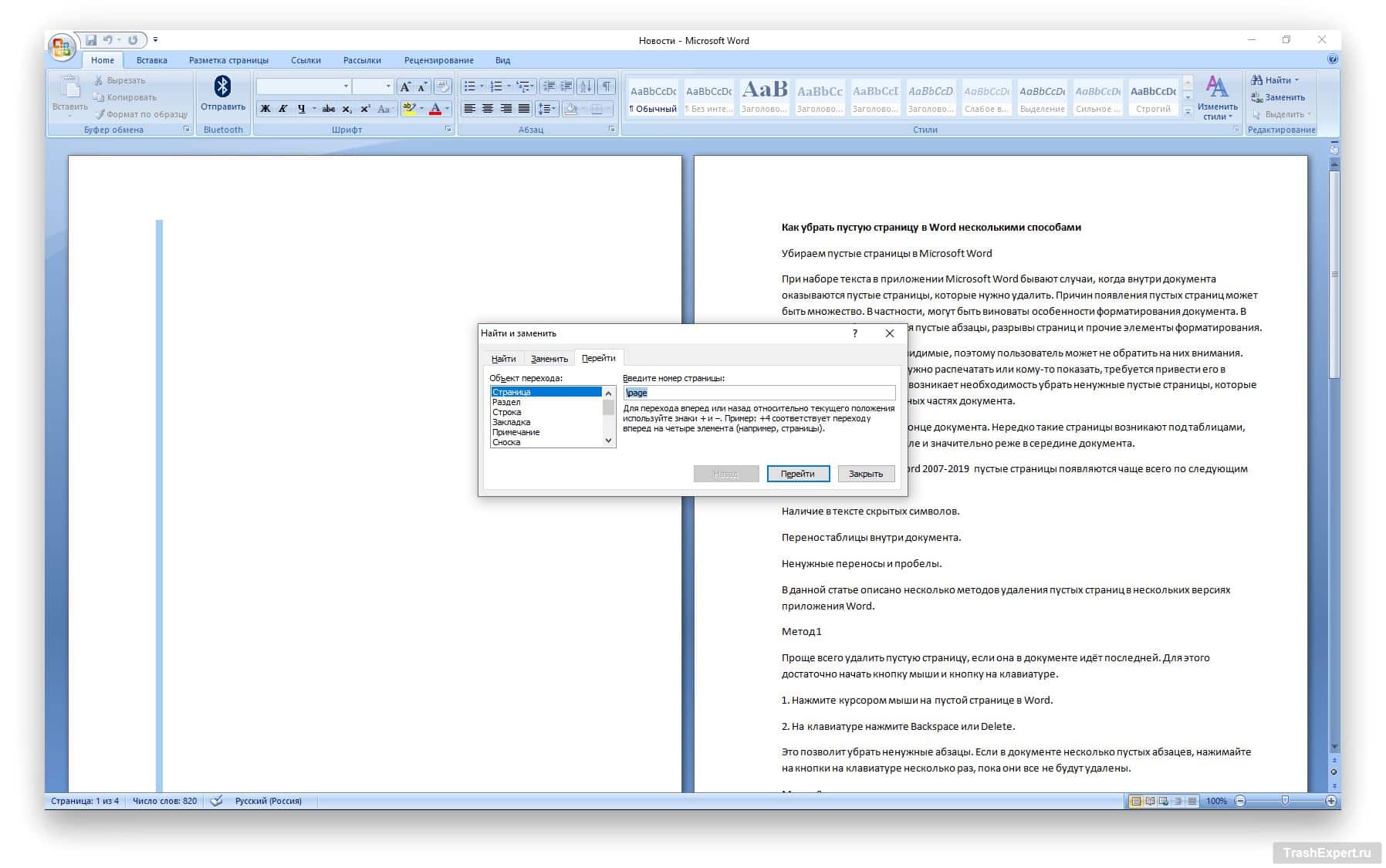Image resolution: width=1386 pixels, height=868 pixels.
Task: Click the sort icon
Action: 586,86
